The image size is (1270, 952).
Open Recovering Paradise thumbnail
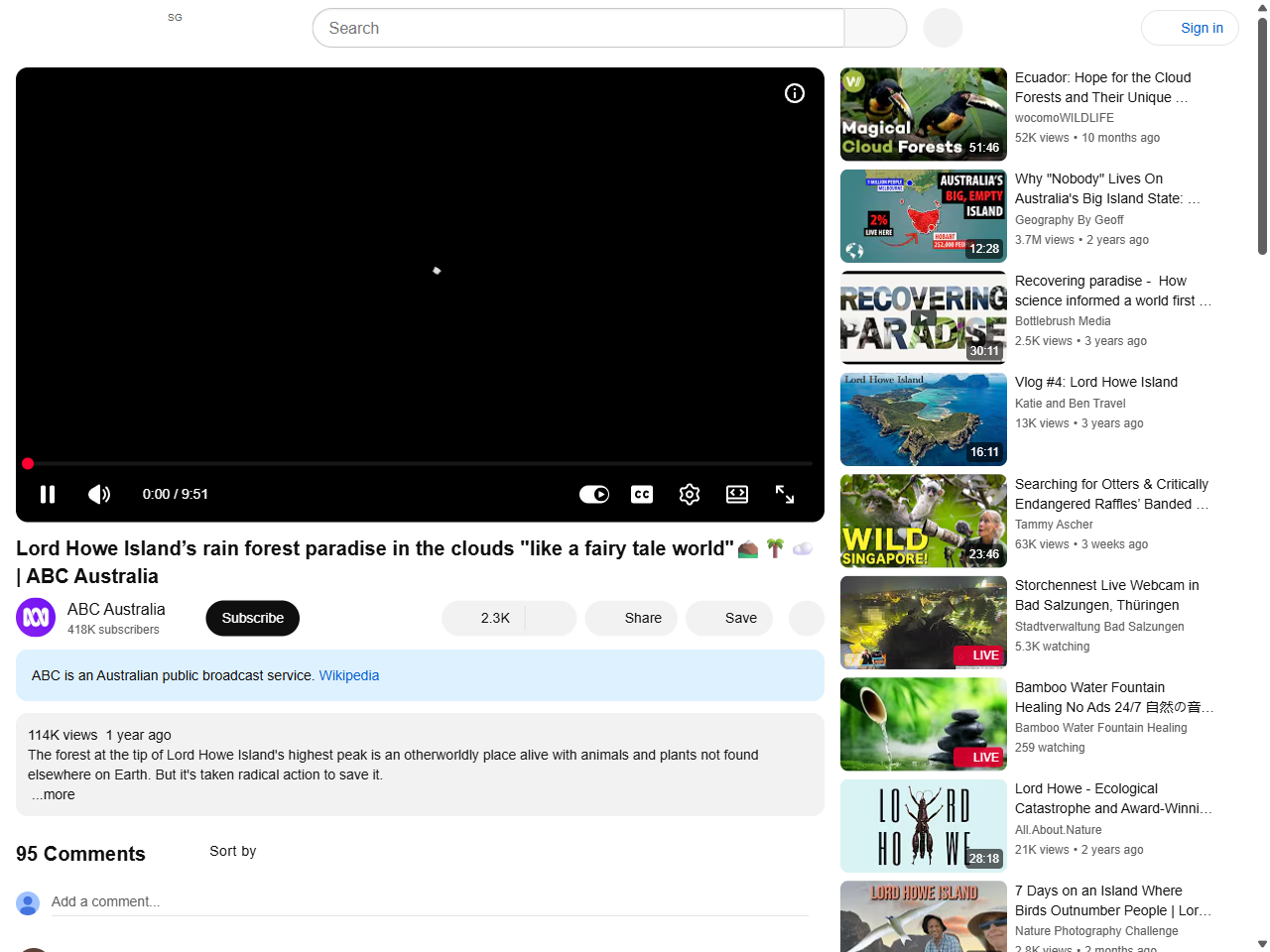[924, 317]
